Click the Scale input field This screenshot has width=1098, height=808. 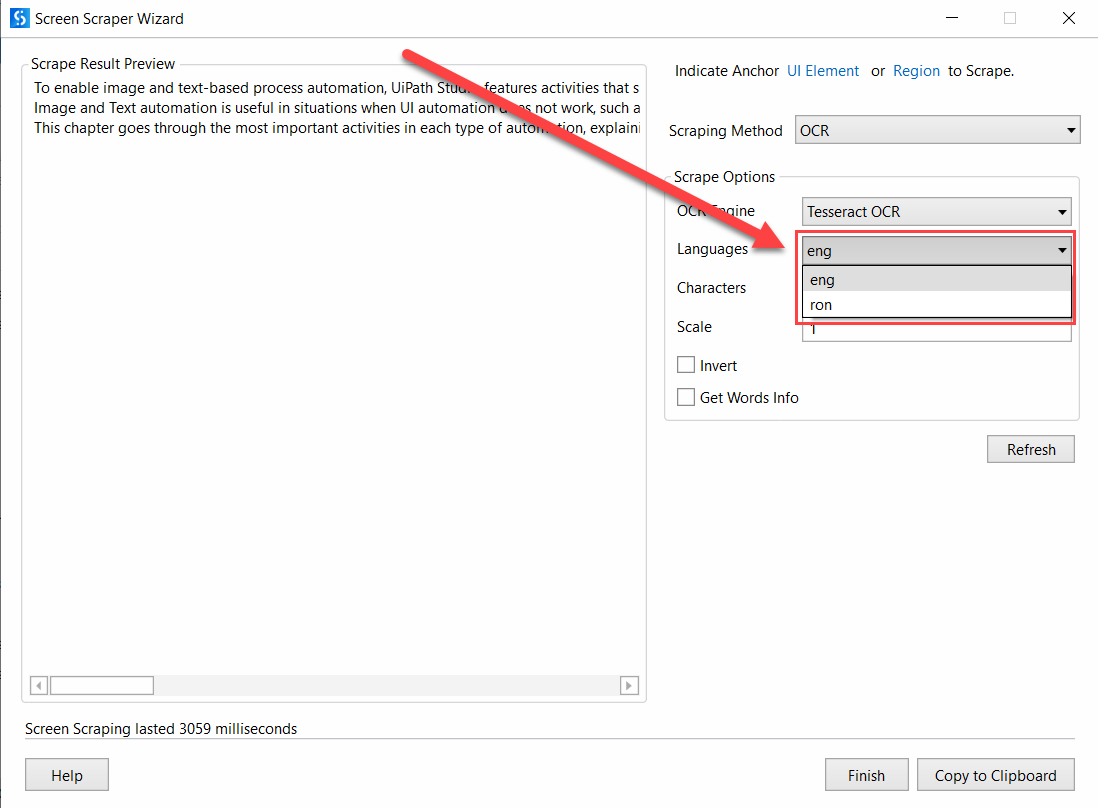click(936, 332)
